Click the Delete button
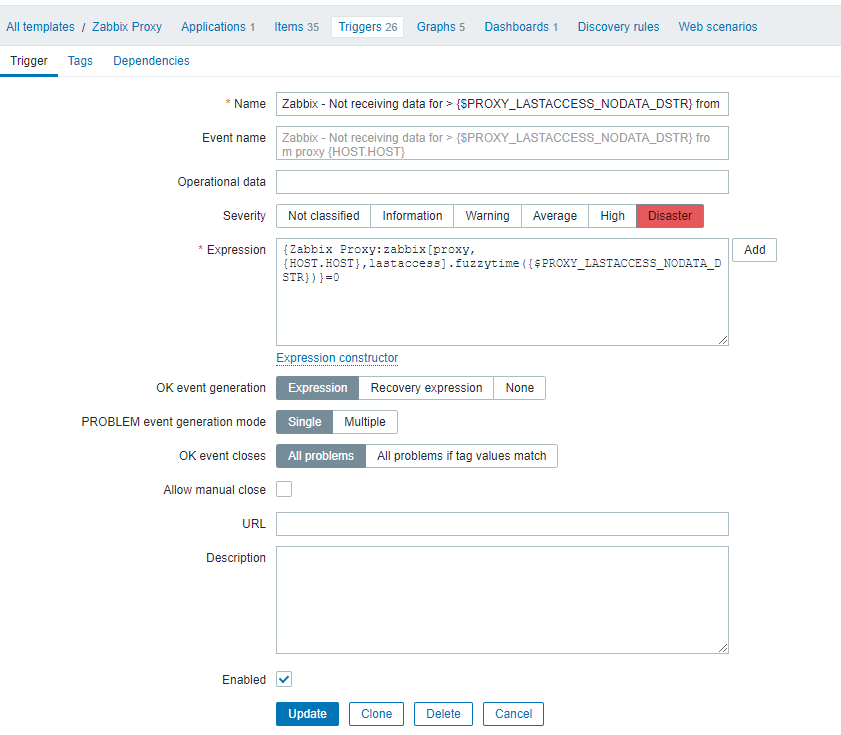 click(443, 714)
